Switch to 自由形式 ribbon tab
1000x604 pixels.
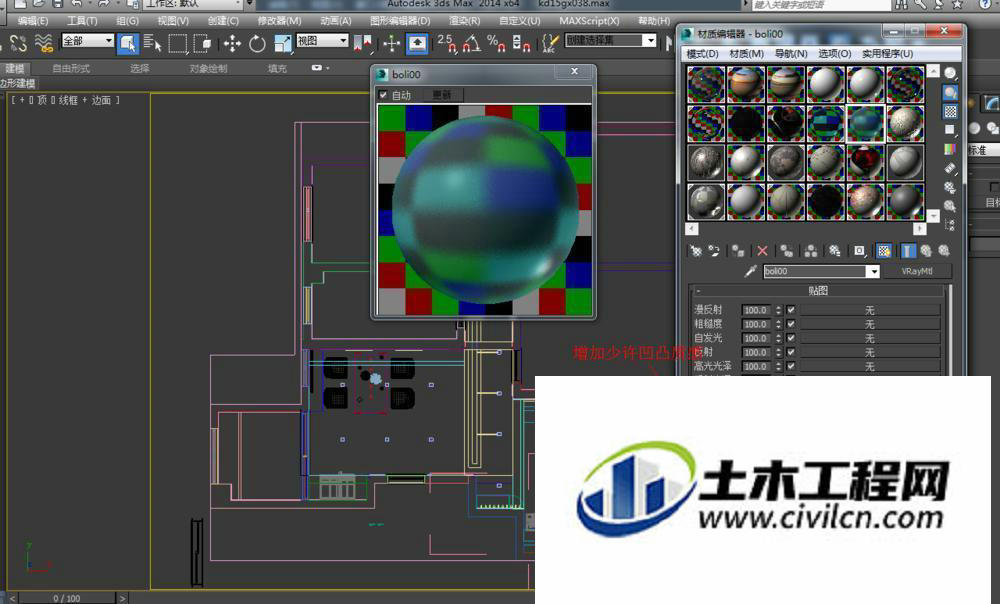pos(71,68)
